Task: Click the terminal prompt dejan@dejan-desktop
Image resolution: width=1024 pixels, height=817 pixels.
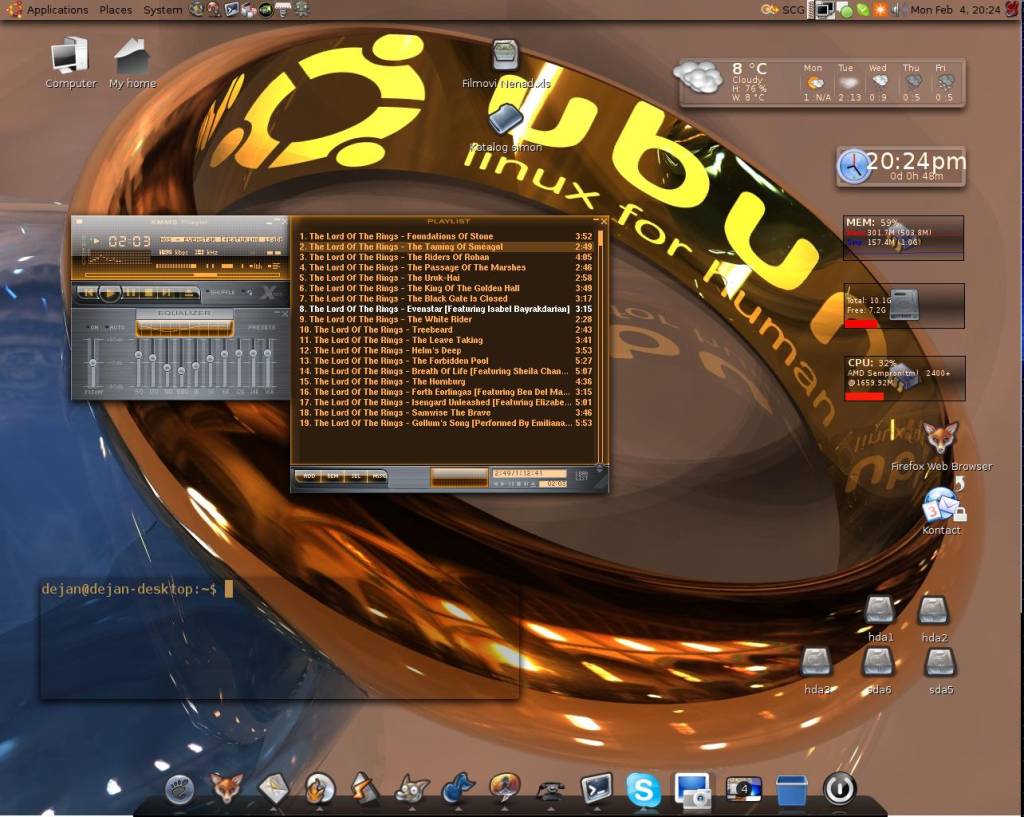Action: click(129, 589)
